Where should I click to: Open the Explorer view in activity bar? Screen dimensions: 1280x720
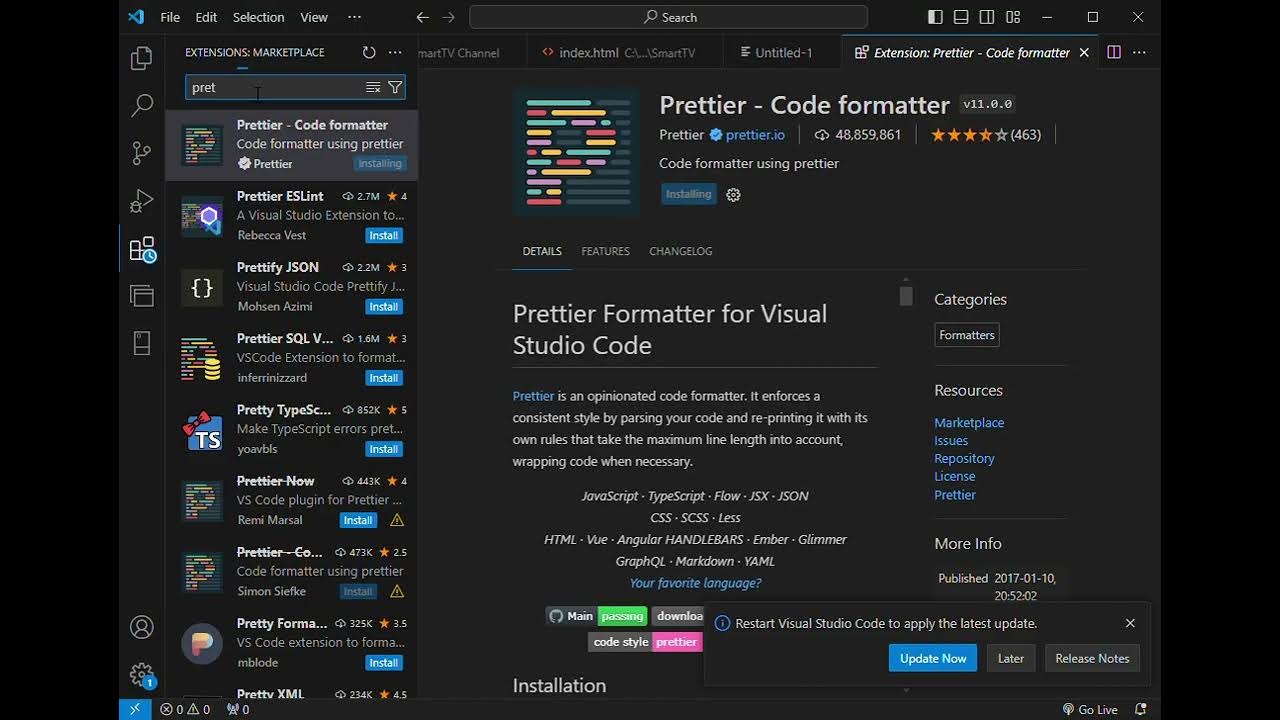pyautogui.click(x=142, y=58)
